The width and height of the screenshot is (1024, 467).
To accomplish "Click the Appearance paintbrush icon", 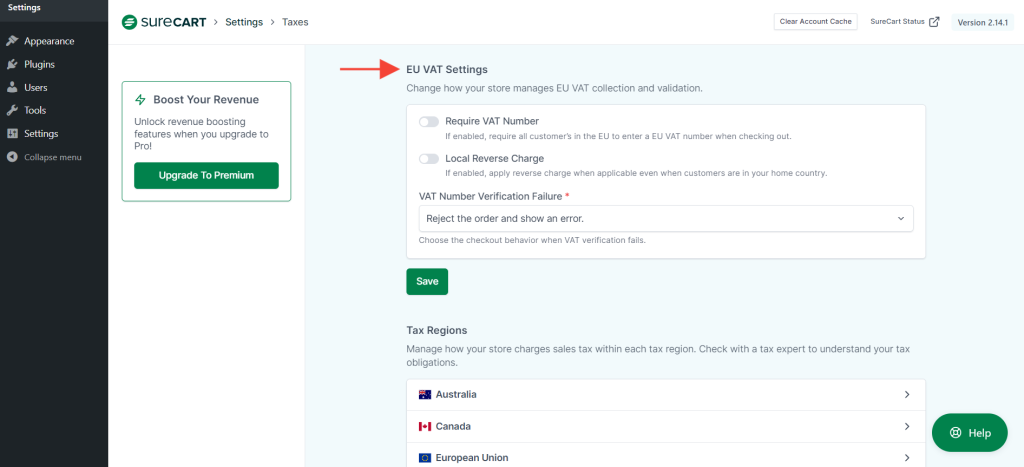I will pos(12,41).
